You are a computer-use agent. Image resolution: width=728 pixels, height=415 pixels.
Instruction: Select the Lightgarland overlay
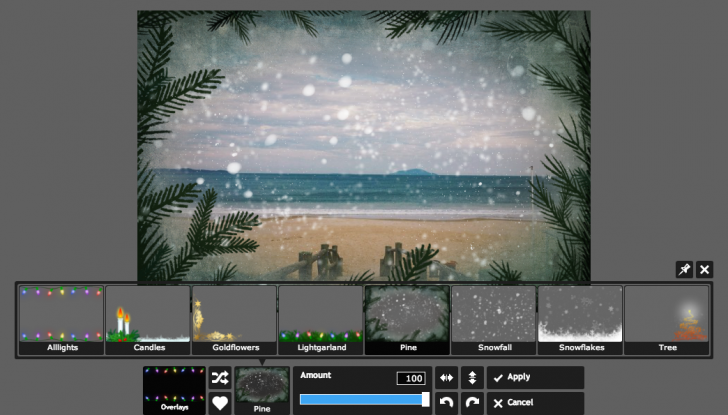pyautogui.click(x=320, y=320)
